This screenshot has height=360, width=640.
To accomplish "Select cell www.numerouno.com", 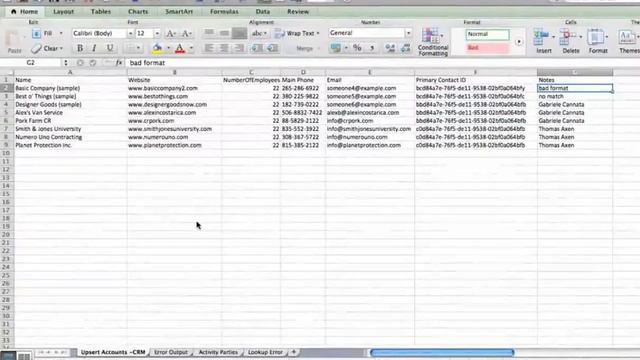I will (x=174, y=137).
